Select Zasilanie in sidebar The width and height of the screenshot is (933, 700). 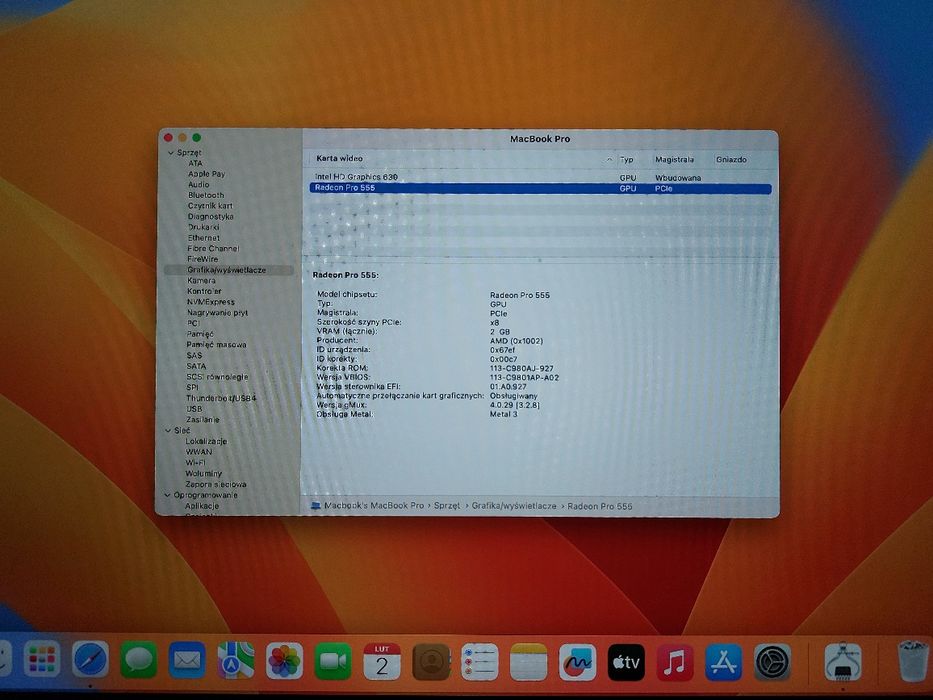click(x=202, y=420)
